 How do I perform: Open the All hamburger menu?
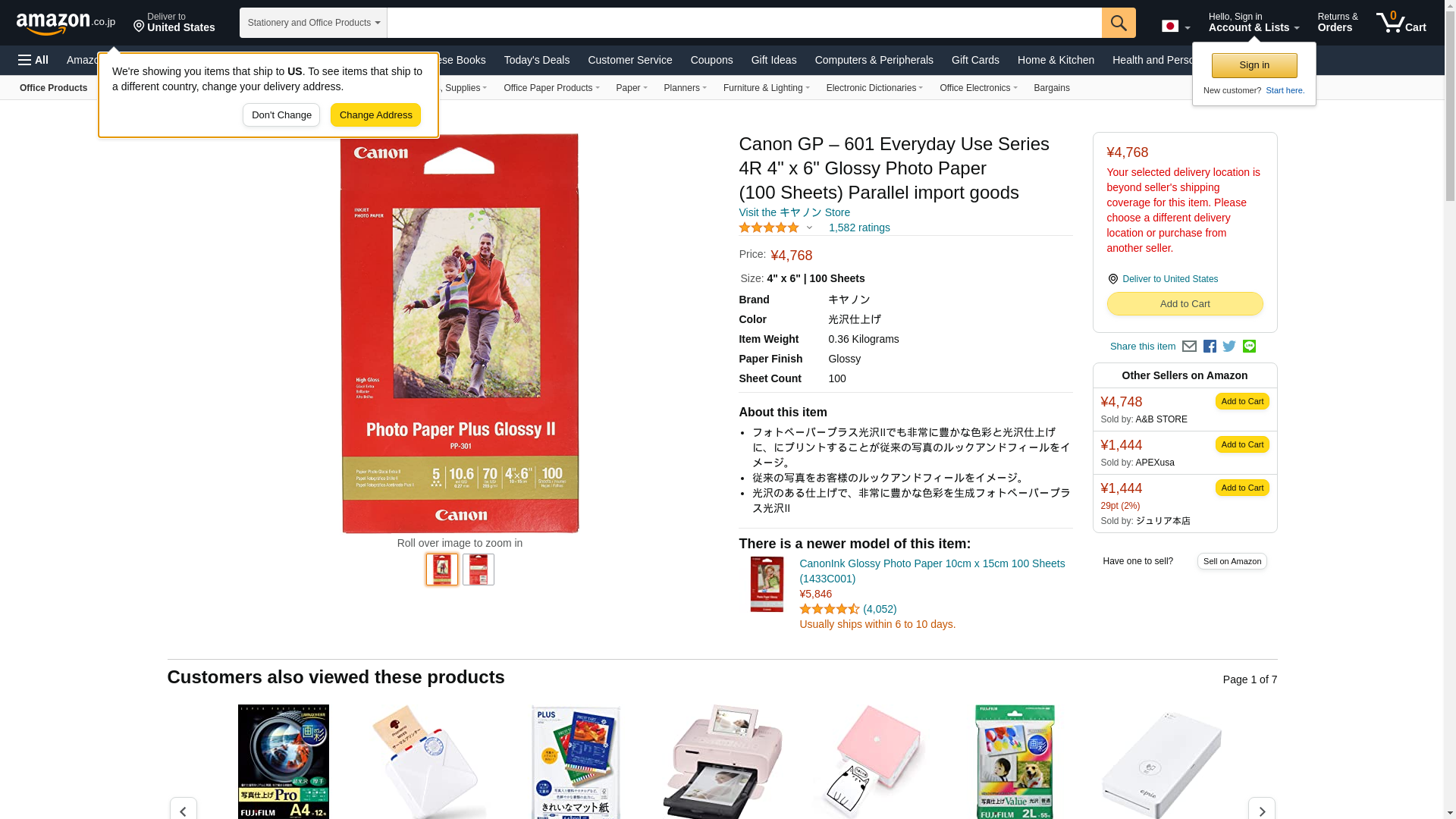[x=33, y=60]
